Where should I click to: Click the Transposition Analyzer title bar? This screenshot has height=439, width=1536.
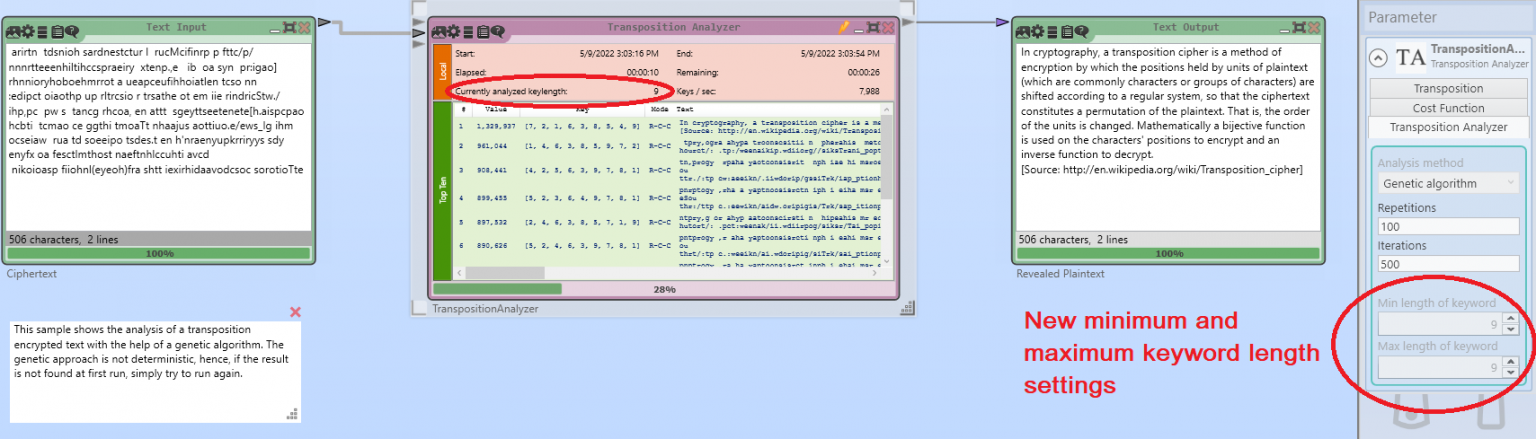pos(665,27)
